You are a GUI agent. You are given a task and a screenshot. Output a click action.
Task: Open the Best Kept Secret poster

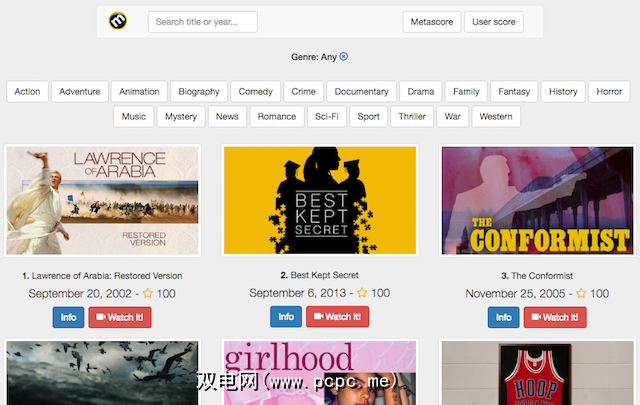pos(320,200)
